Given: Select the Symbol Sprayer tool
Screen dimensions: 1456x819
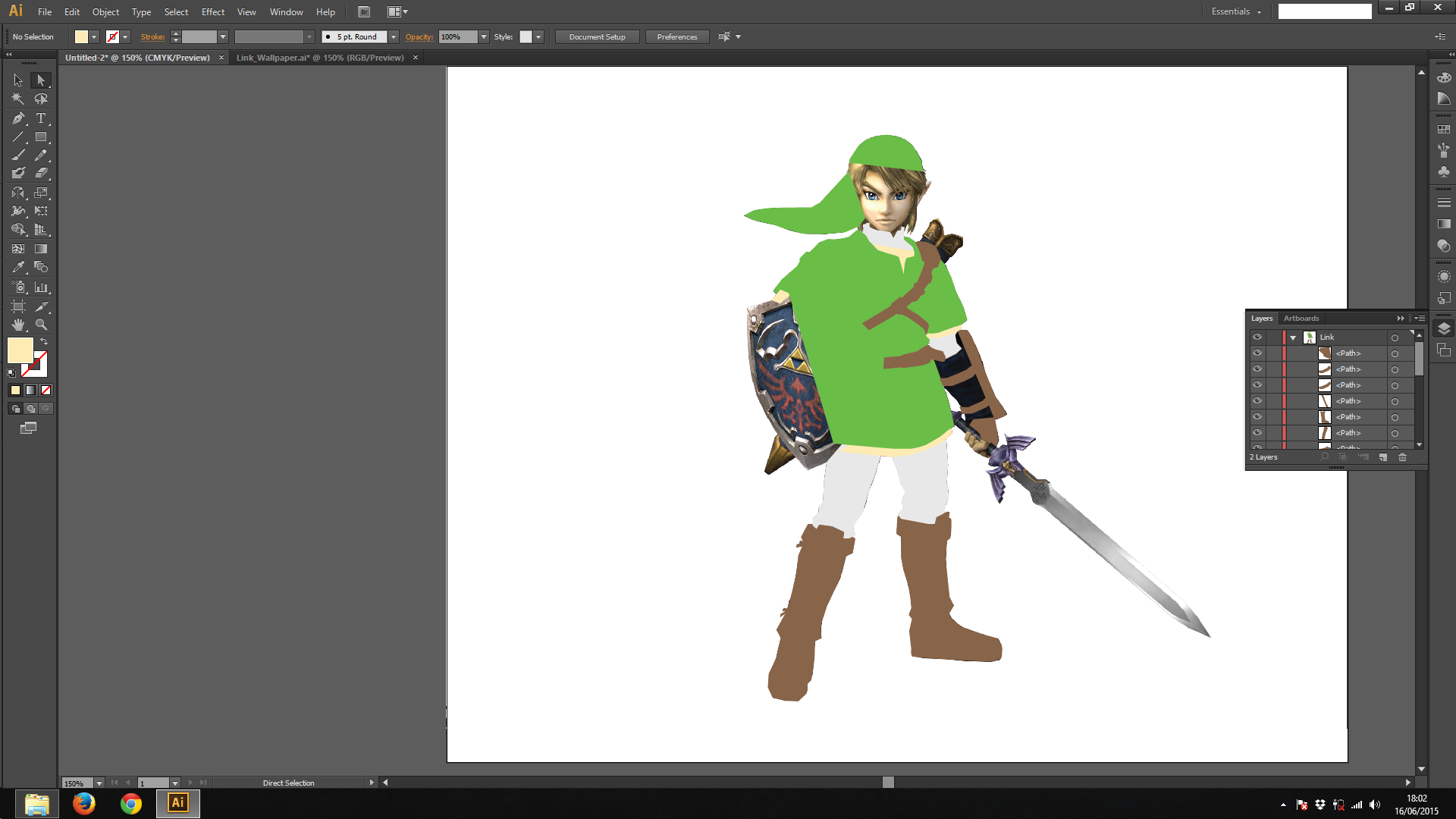Looking at the screenshot, I should (18, 287).
